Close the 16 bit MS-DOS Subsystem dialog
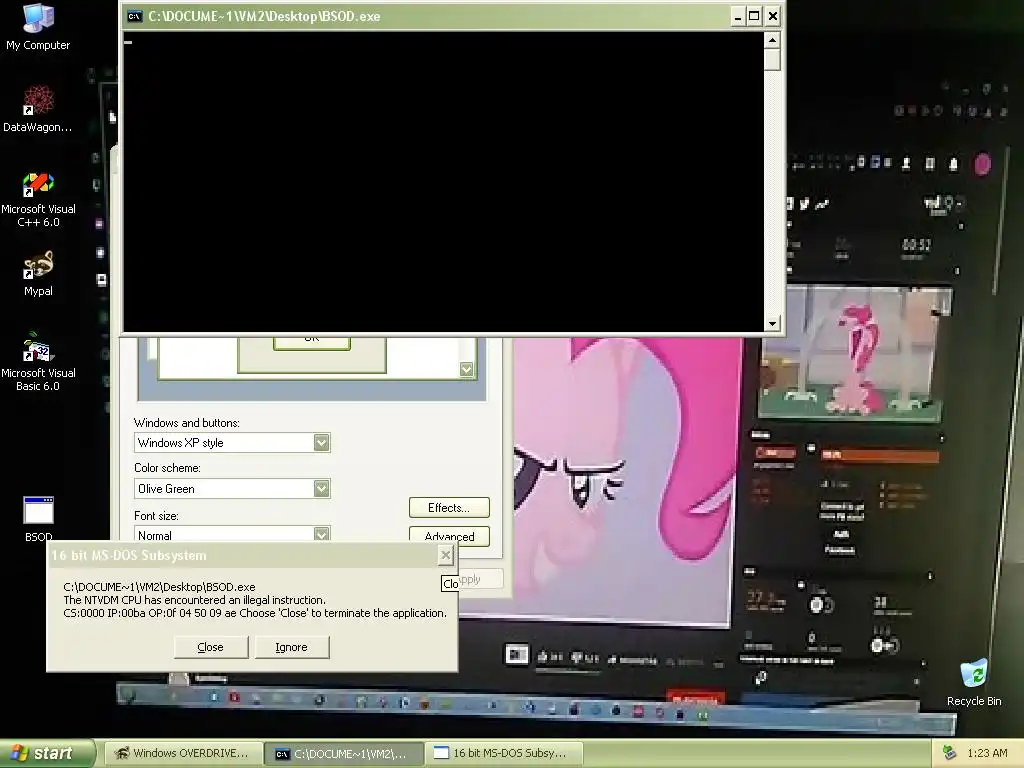 click(445, 555)
